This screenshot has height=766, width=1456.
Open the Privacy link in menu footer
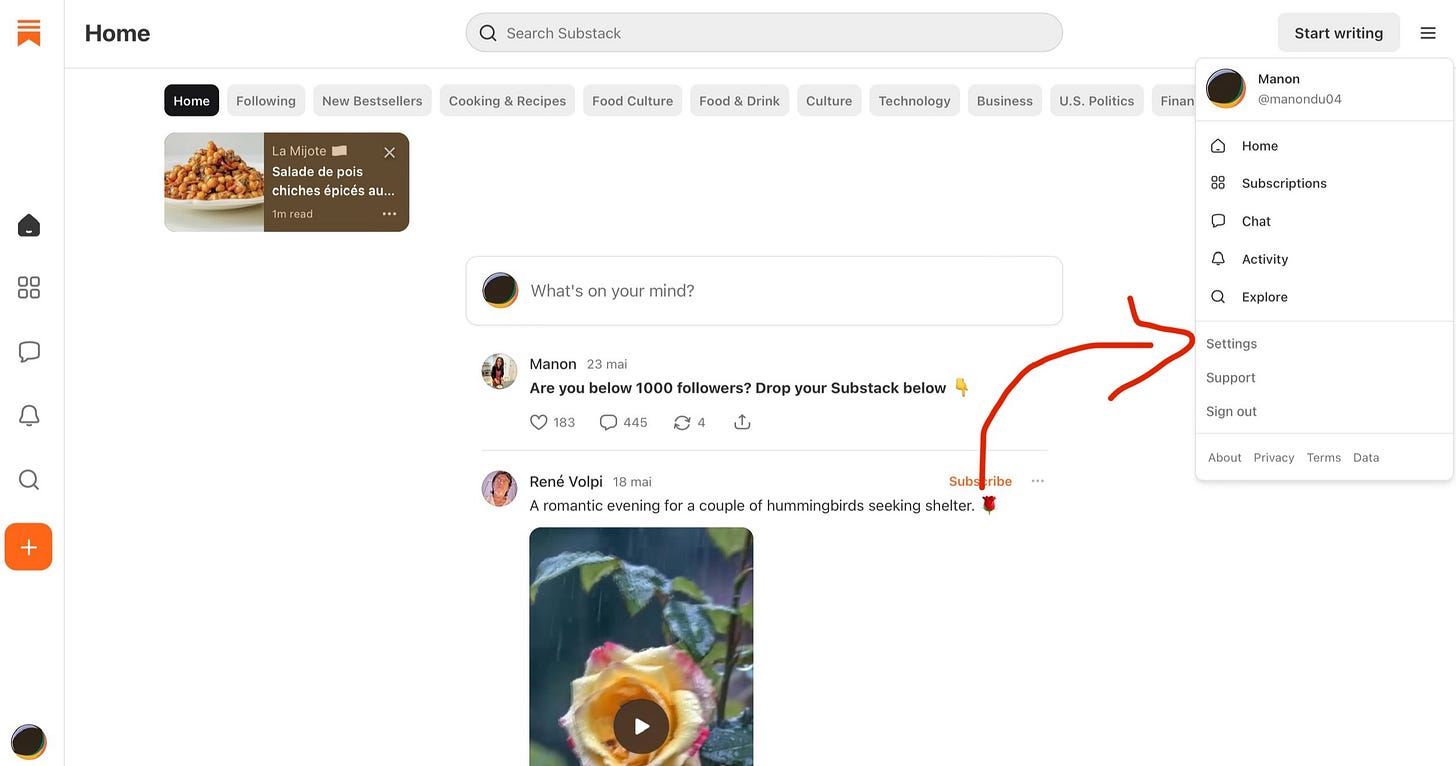1273,458
